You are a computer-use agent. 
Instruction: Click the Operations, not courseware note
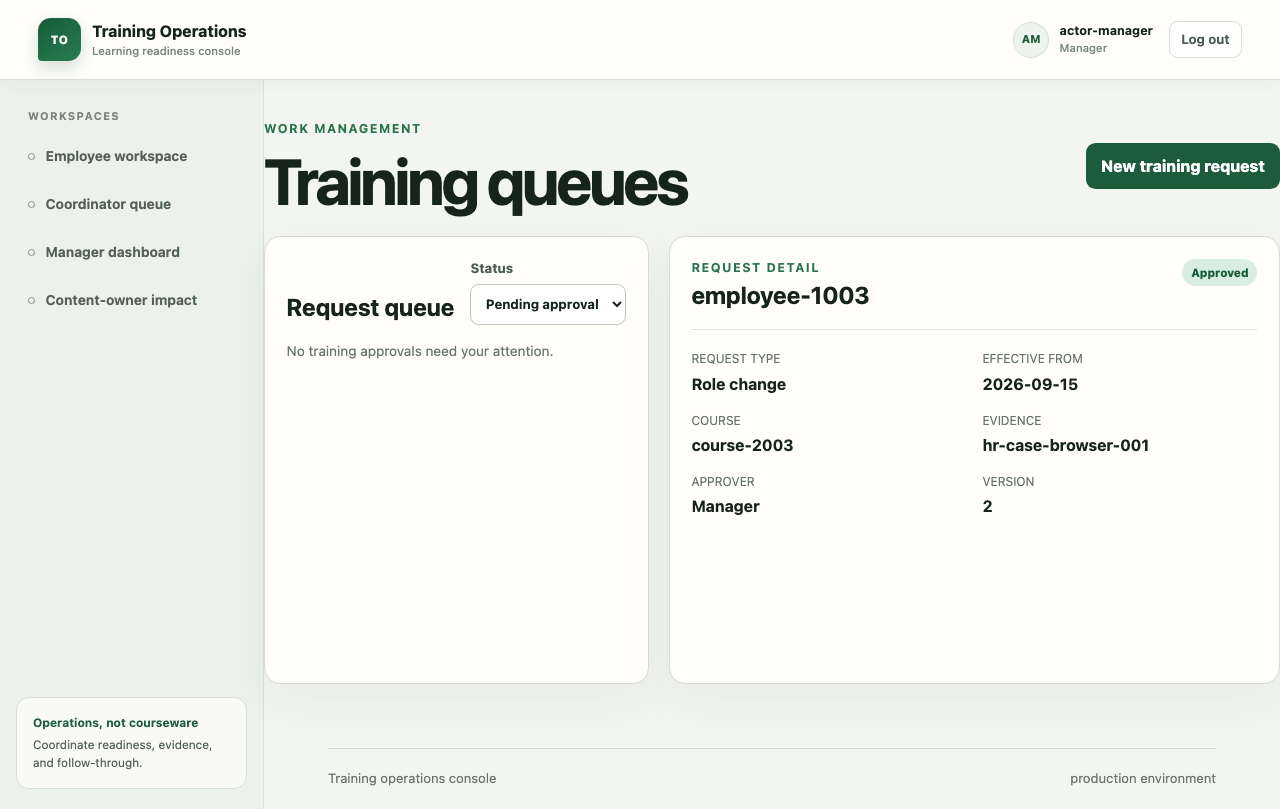click(x=131, y=743)
